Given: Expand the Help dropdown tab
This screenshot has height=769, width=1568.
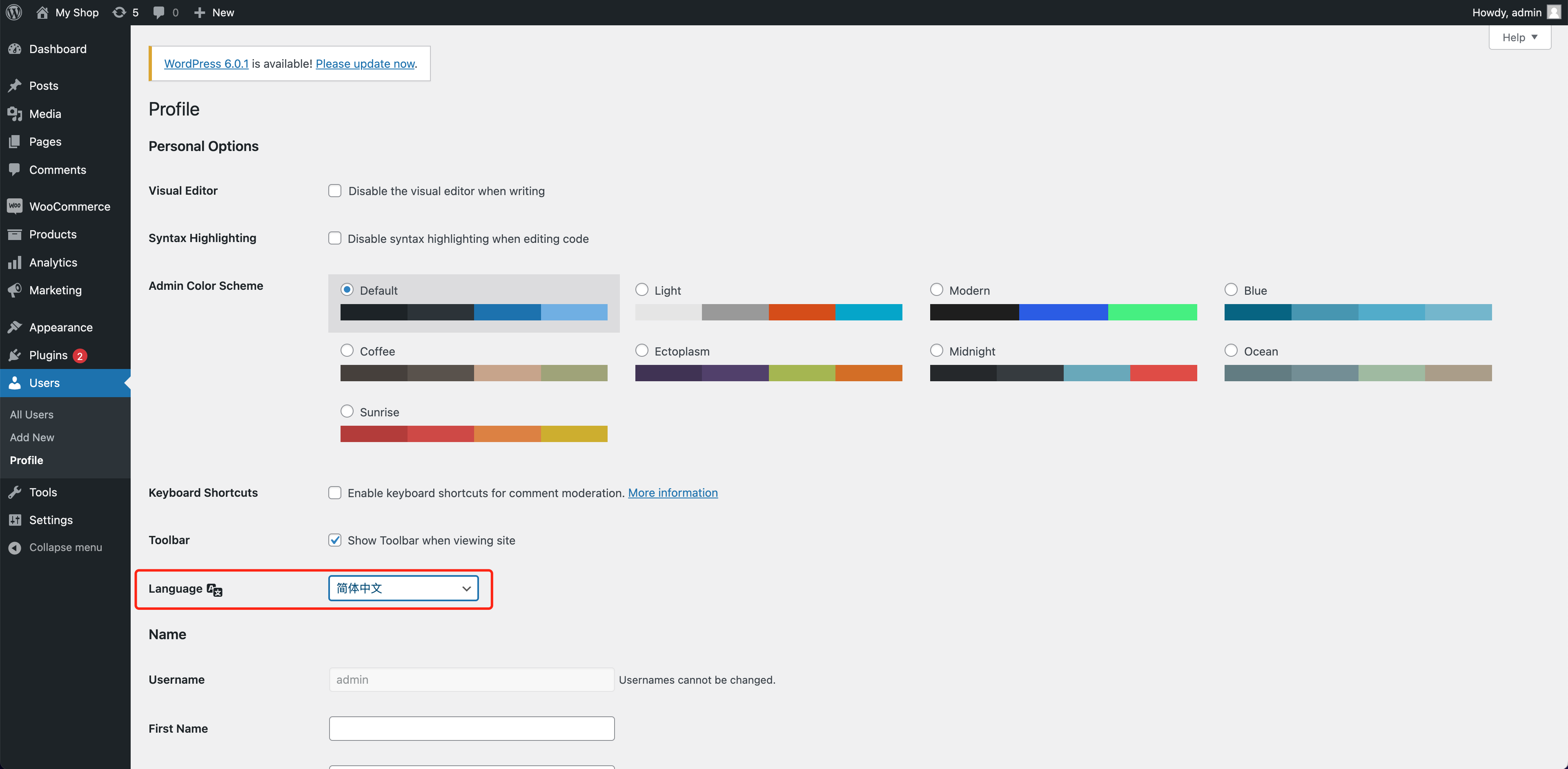Looking at the screenshot, I should 1519,38.
